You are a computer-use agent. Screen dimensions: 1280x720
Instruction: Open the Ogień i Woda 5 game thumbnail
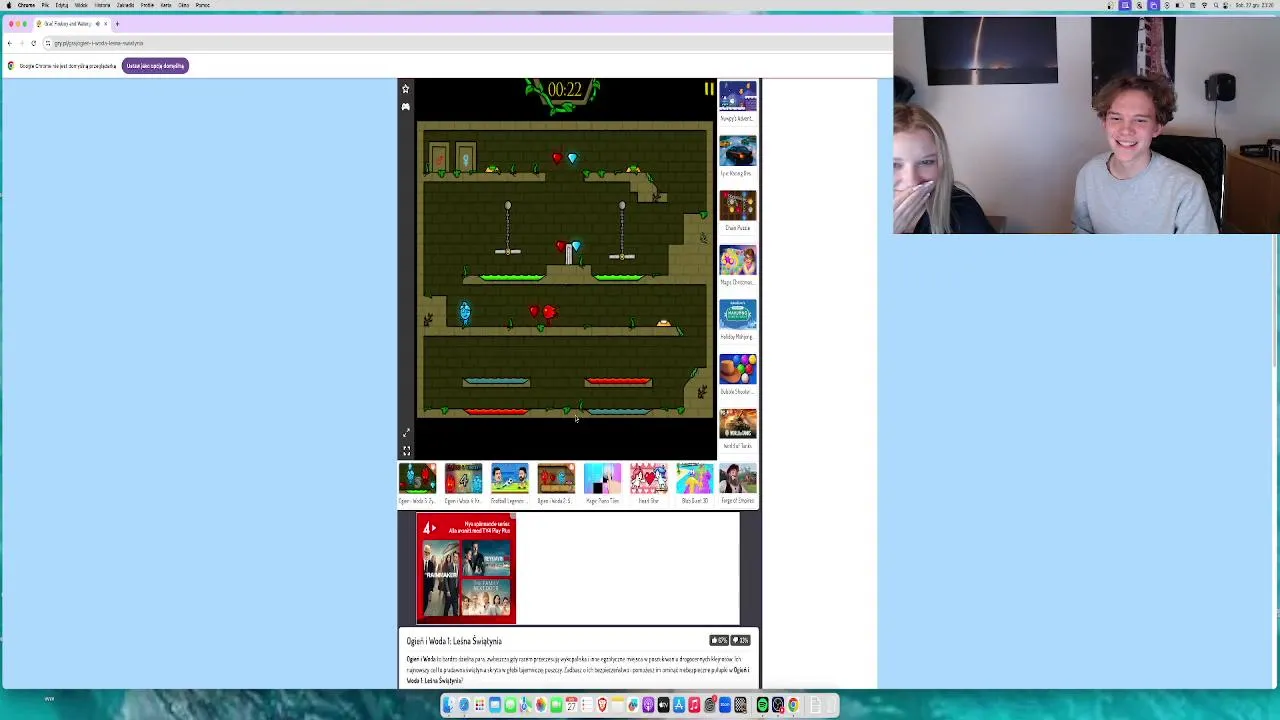tap(417, 479)
